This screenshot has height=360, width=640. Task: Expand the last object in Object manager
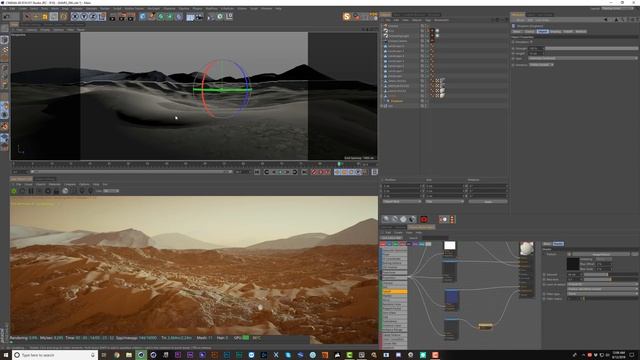pyautogui.click(x=382, y=106)
